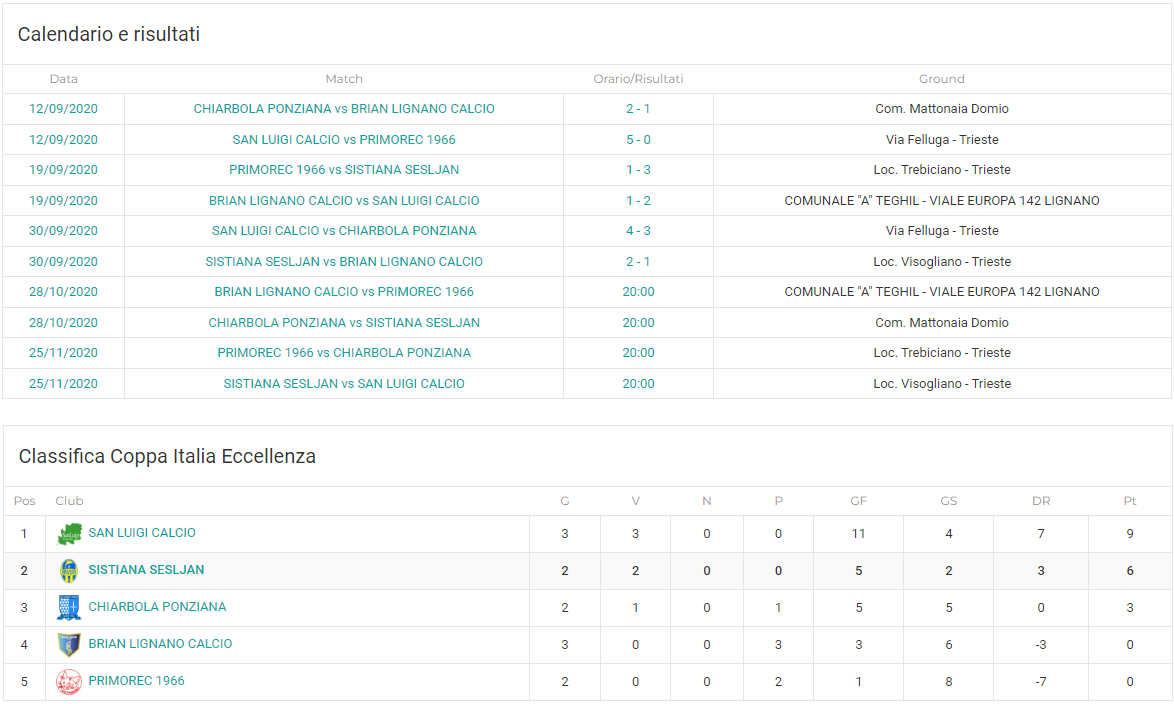Open SISTIANA SESLJAN team link in standings
Screen dimensions: 1174x704
click(146, 570)
